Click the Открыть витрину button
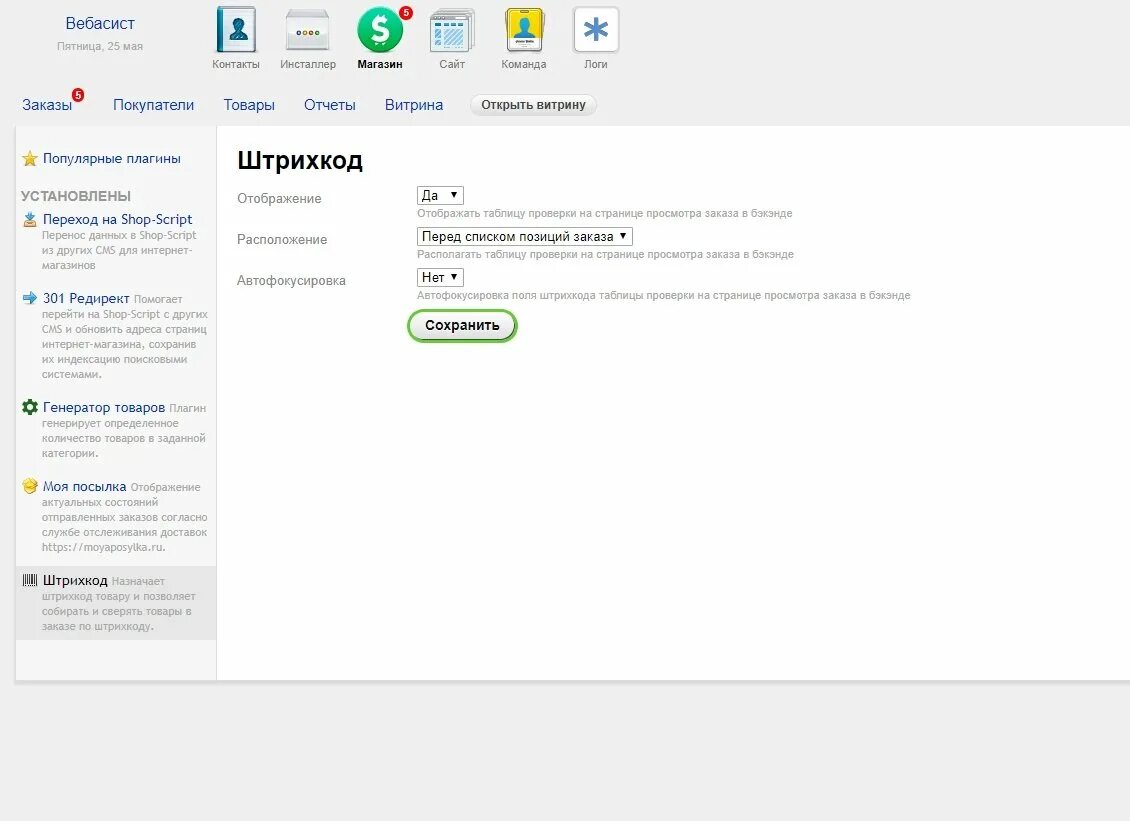The image size is (1130, 821). coord(533,105)
